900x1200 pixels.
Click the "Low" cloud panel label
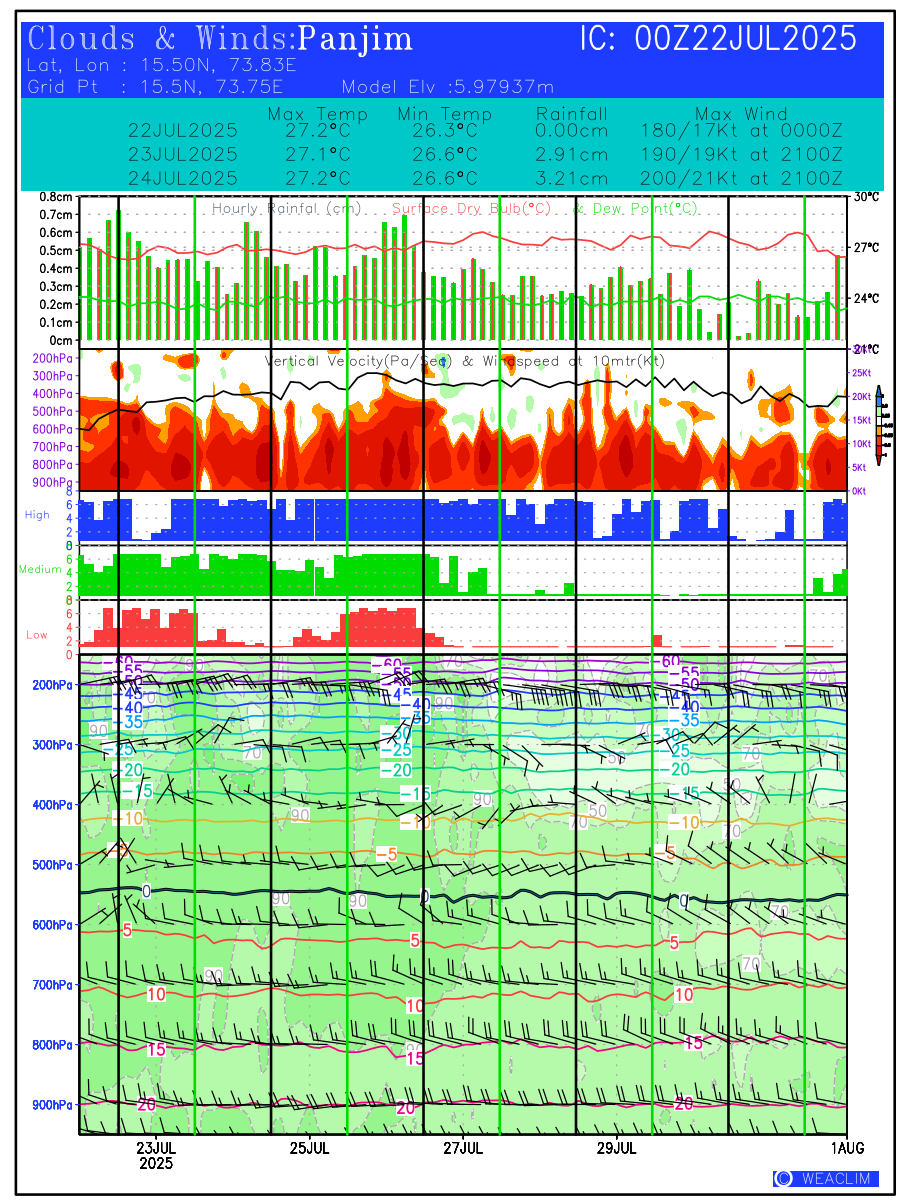coord(37,635)
